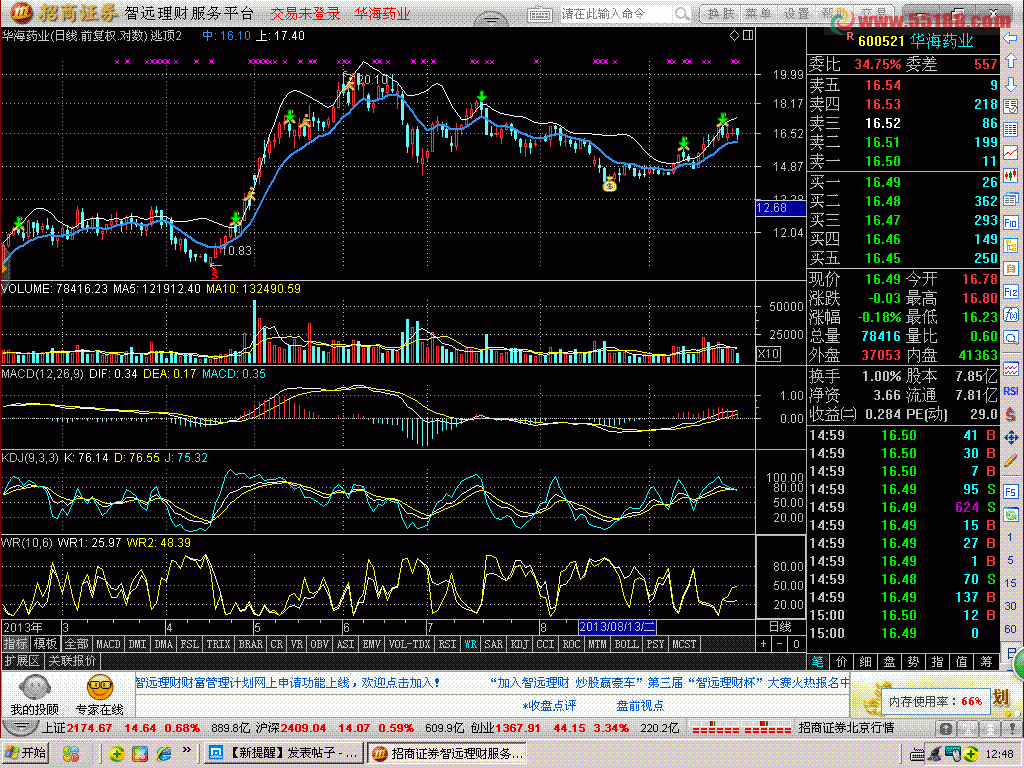
Task: Click the keyboard icon beside command box
Action: click(x=539, y=14)
